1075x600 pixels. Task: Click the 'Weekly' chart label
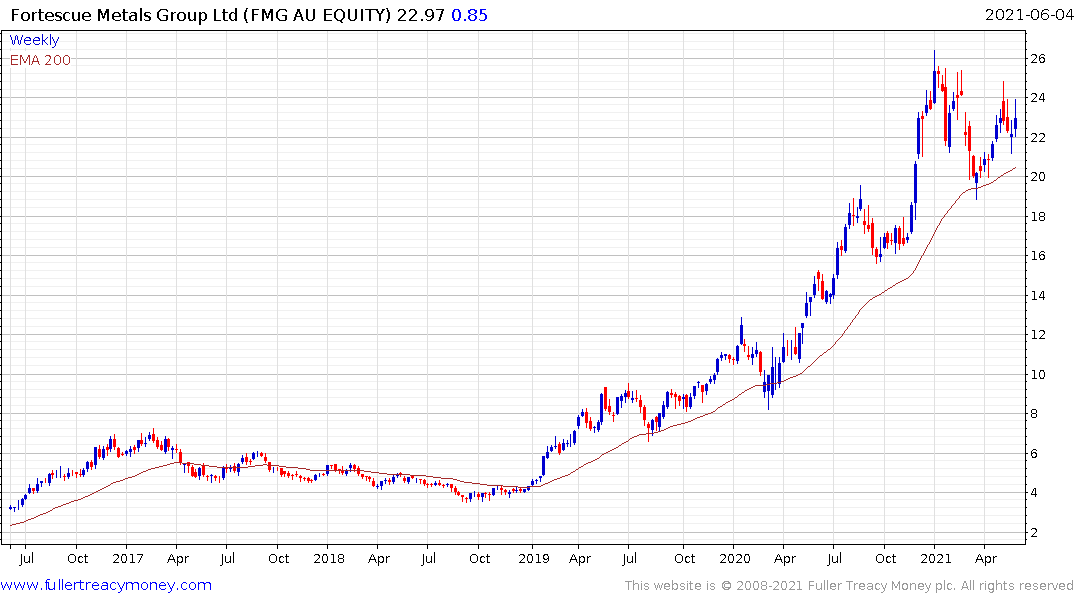[34, 40]
